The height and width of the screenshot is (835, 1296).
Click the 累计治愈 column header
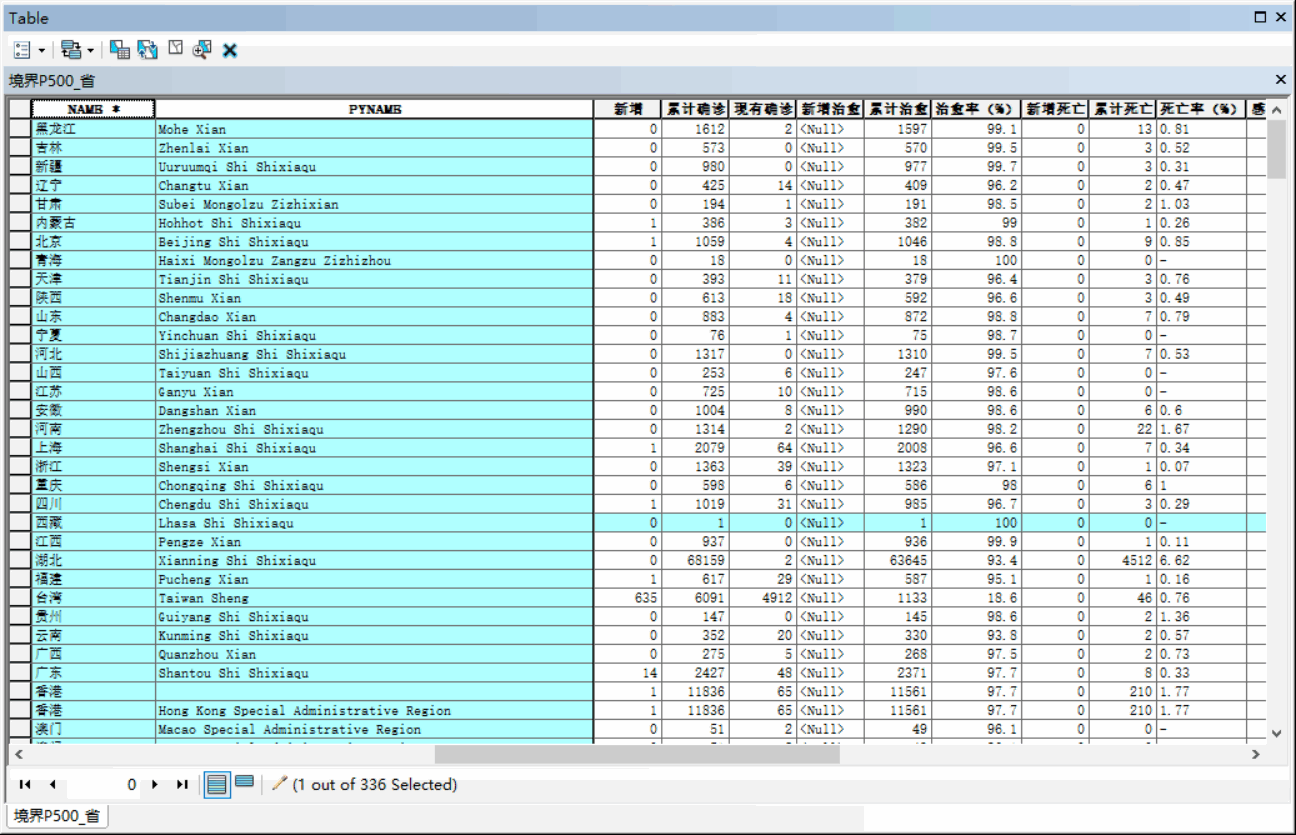[898, 109]
